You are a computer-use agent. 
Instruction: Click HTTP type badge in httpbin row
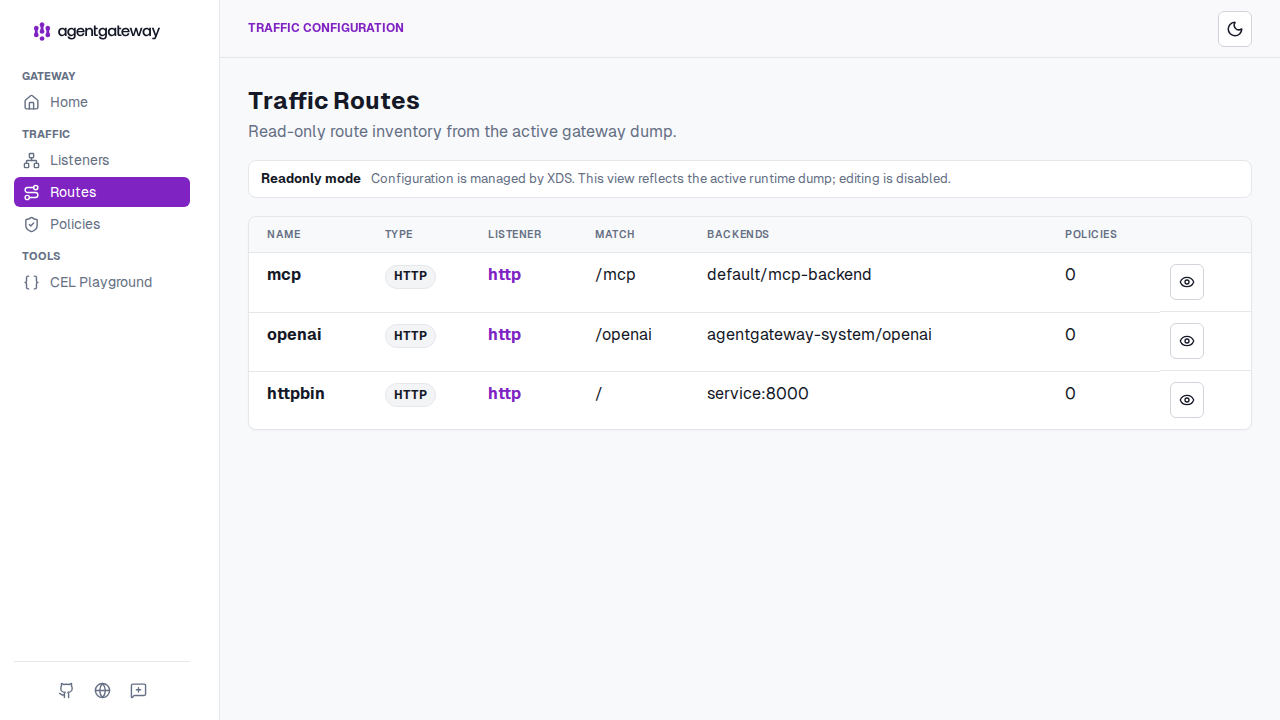point(410,395)
